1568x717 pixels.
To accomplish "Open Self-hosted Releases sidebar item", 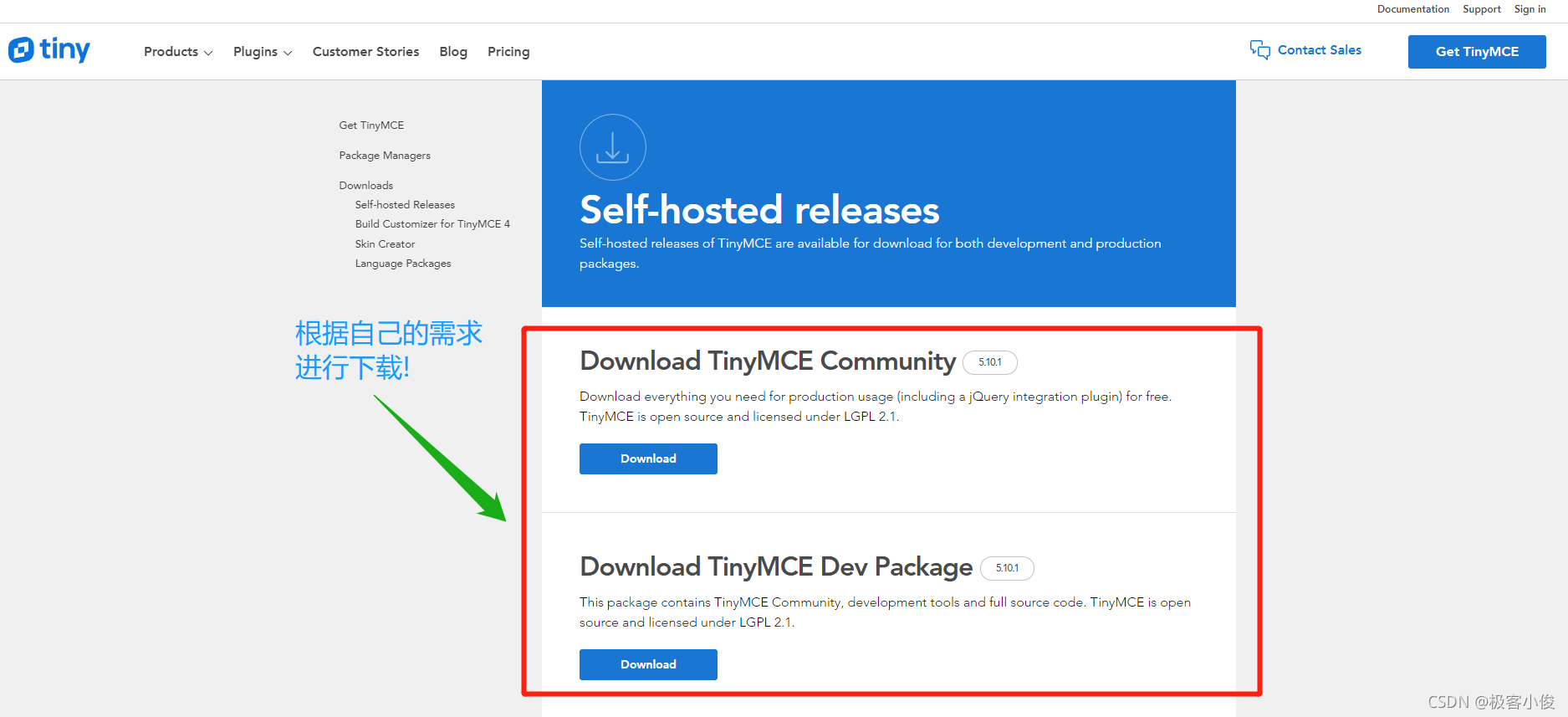I will tap(405, 205).
